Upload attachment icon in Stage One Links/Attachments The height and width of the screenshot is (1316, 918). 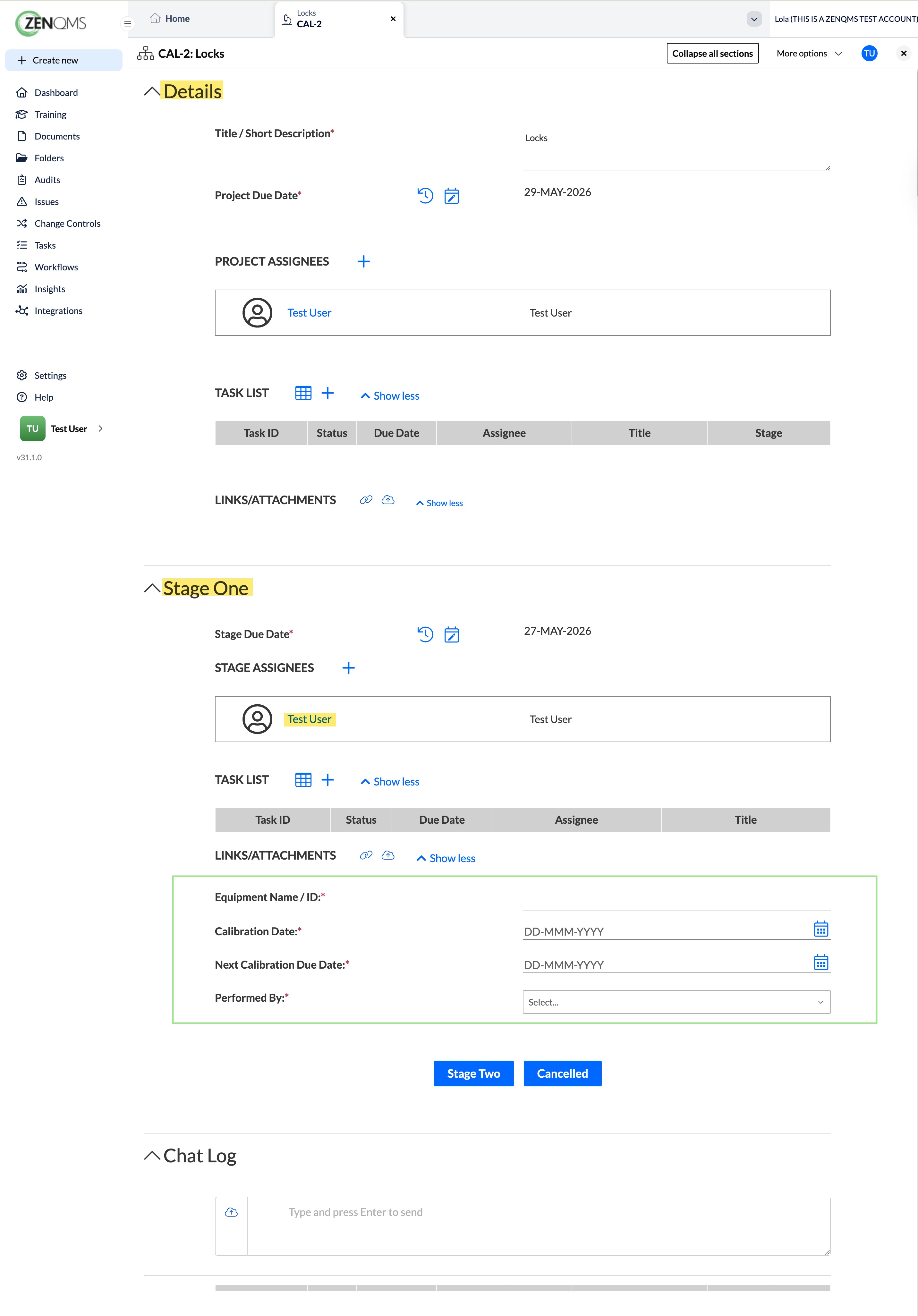click(x=388, y=855)
